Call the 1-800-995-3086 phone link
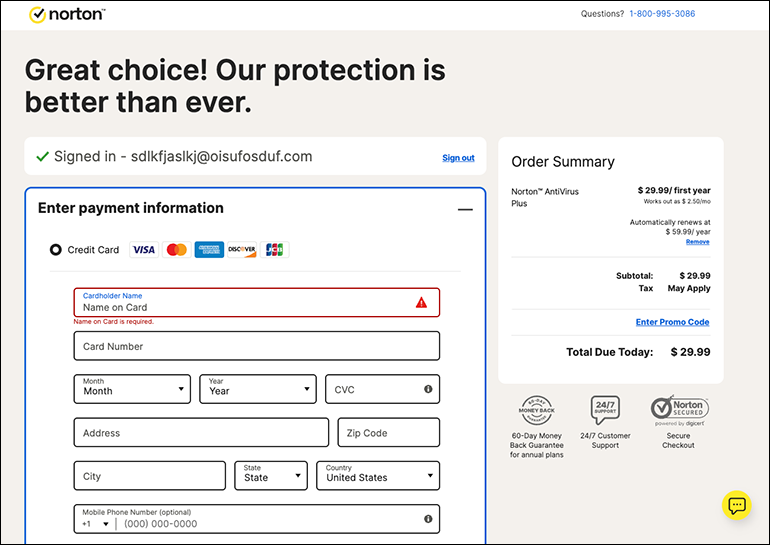The width and height of the screenshot is (770, 545). (662, 14)
